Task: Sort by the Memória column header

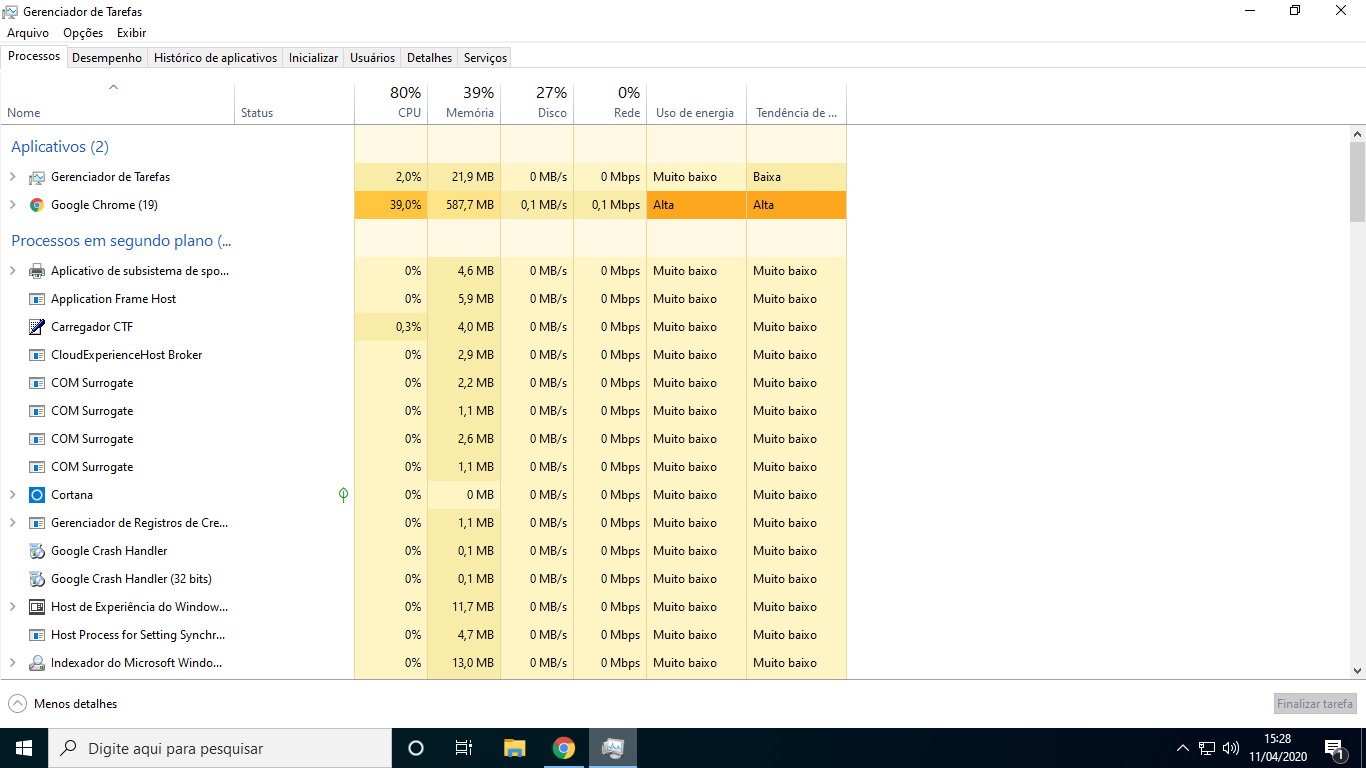Action: [x=464, y=103]
